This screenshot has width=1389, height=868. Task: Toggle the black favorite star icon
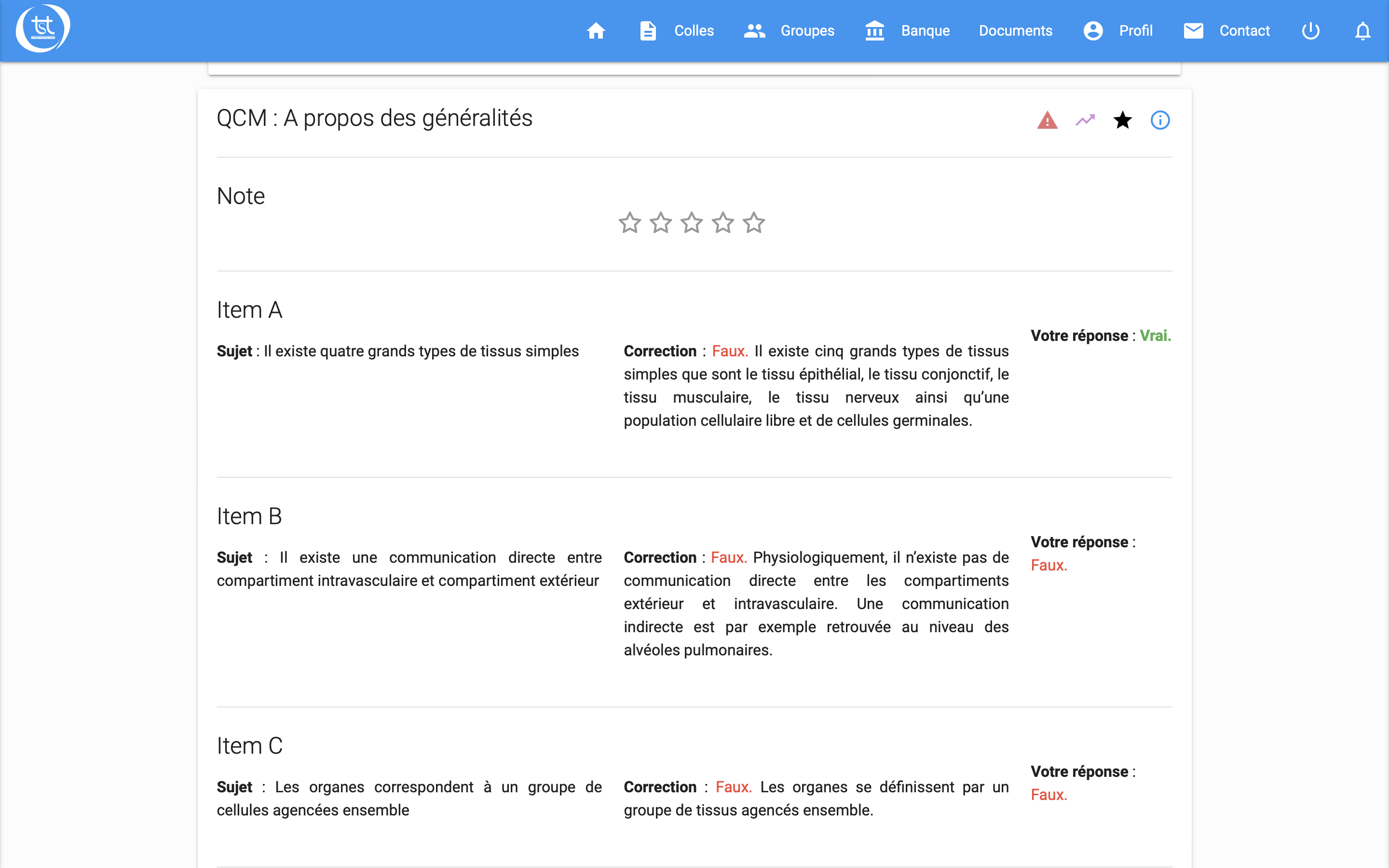click(1122, 120)
